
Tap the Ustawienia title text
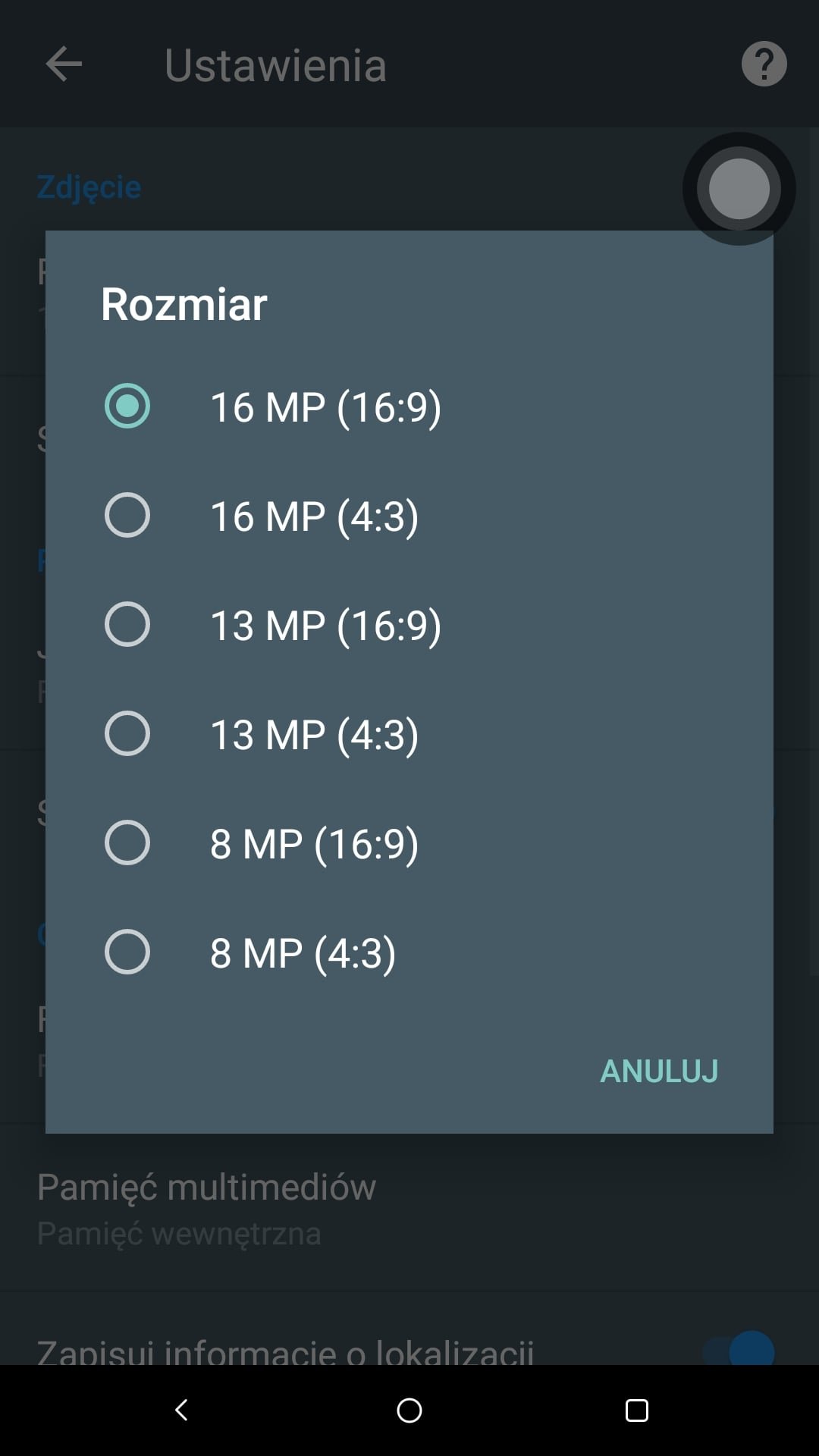point(275,65)
